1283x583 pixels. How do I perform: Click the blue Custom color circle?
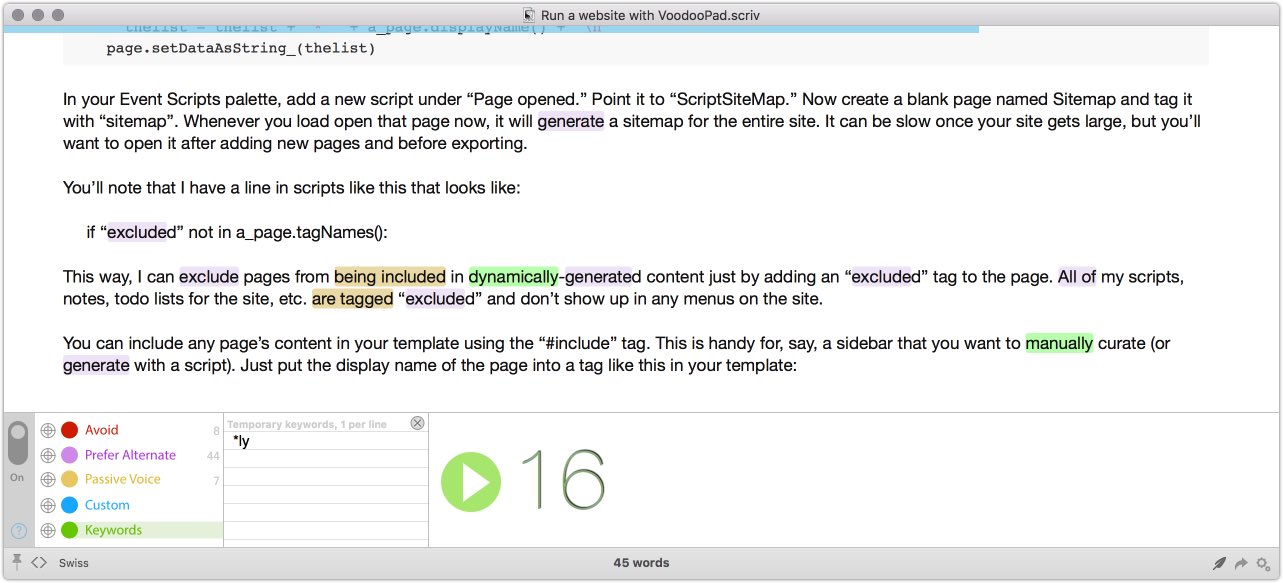pyautogui.click(x=69, y=505)
